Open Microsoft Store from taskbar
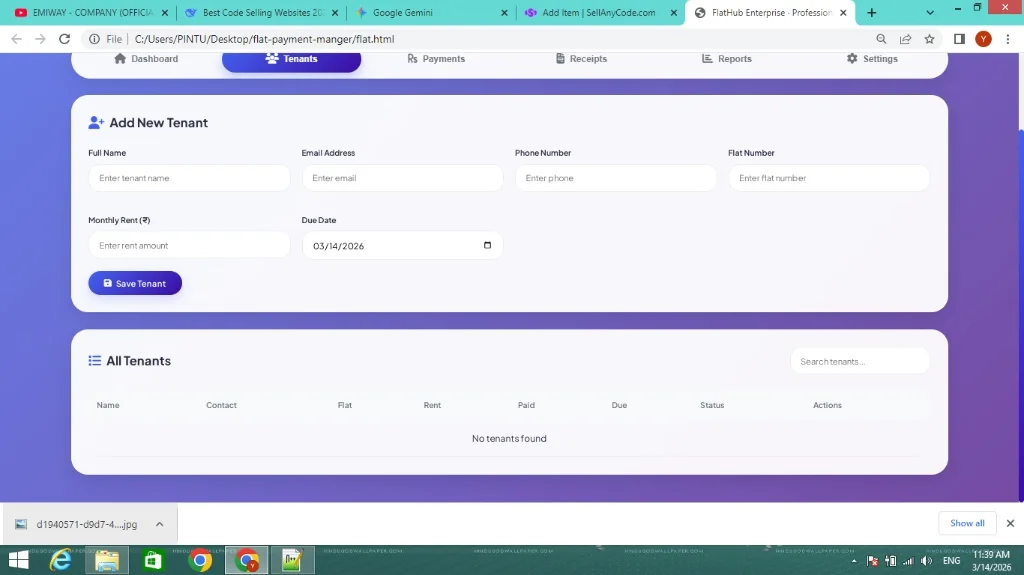This screenshot has height=575, width=1024. (153, 561)
